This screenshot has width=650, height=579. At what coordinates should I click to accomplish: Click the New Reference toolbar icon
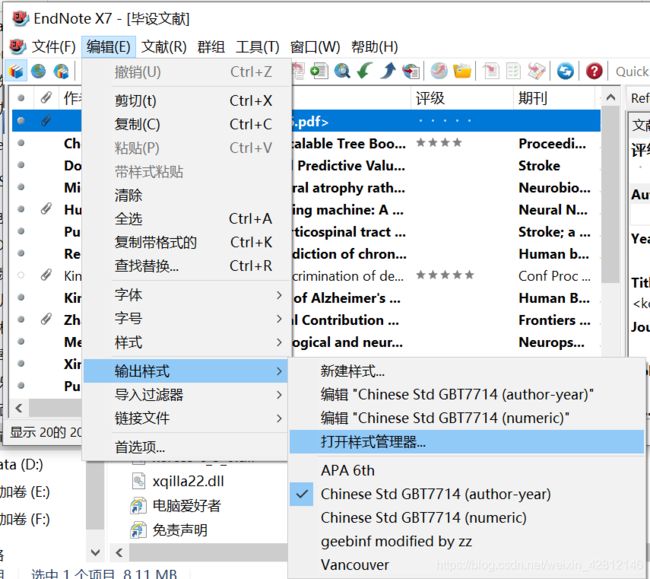(x=319, y=71)
